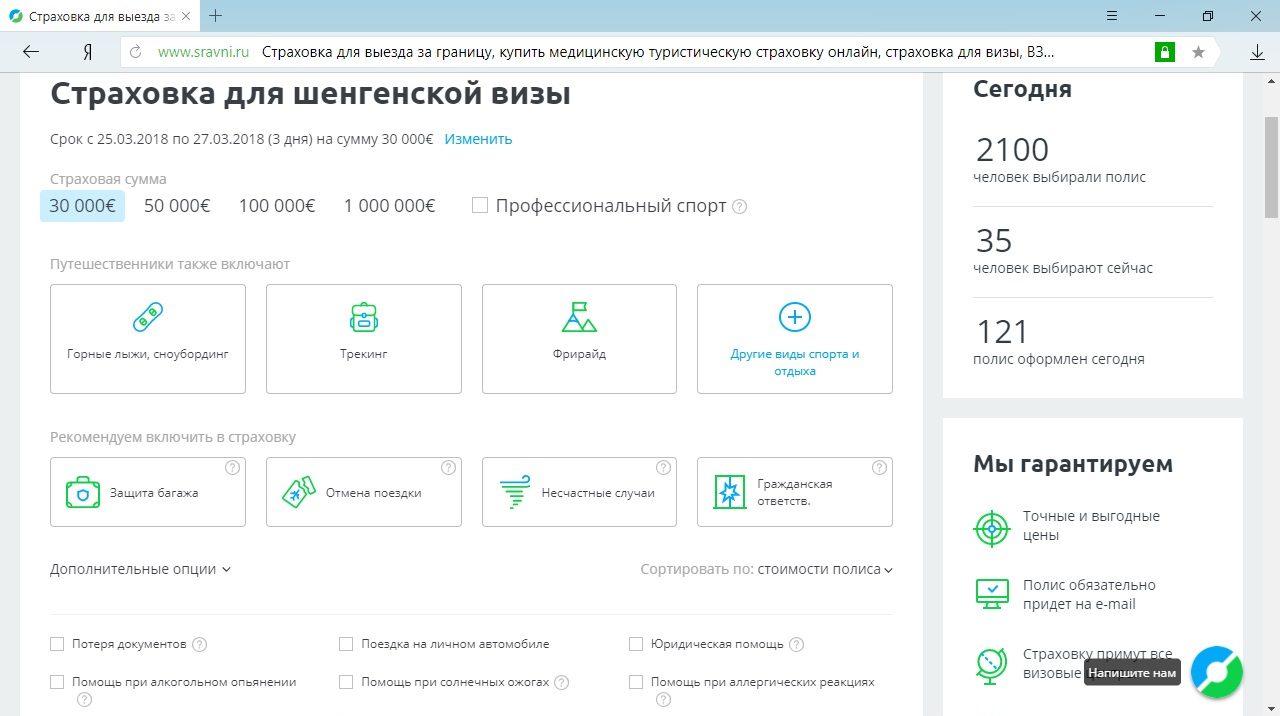
Task: Open the chat widget Напишите нам
Action: coord(1217,672)
